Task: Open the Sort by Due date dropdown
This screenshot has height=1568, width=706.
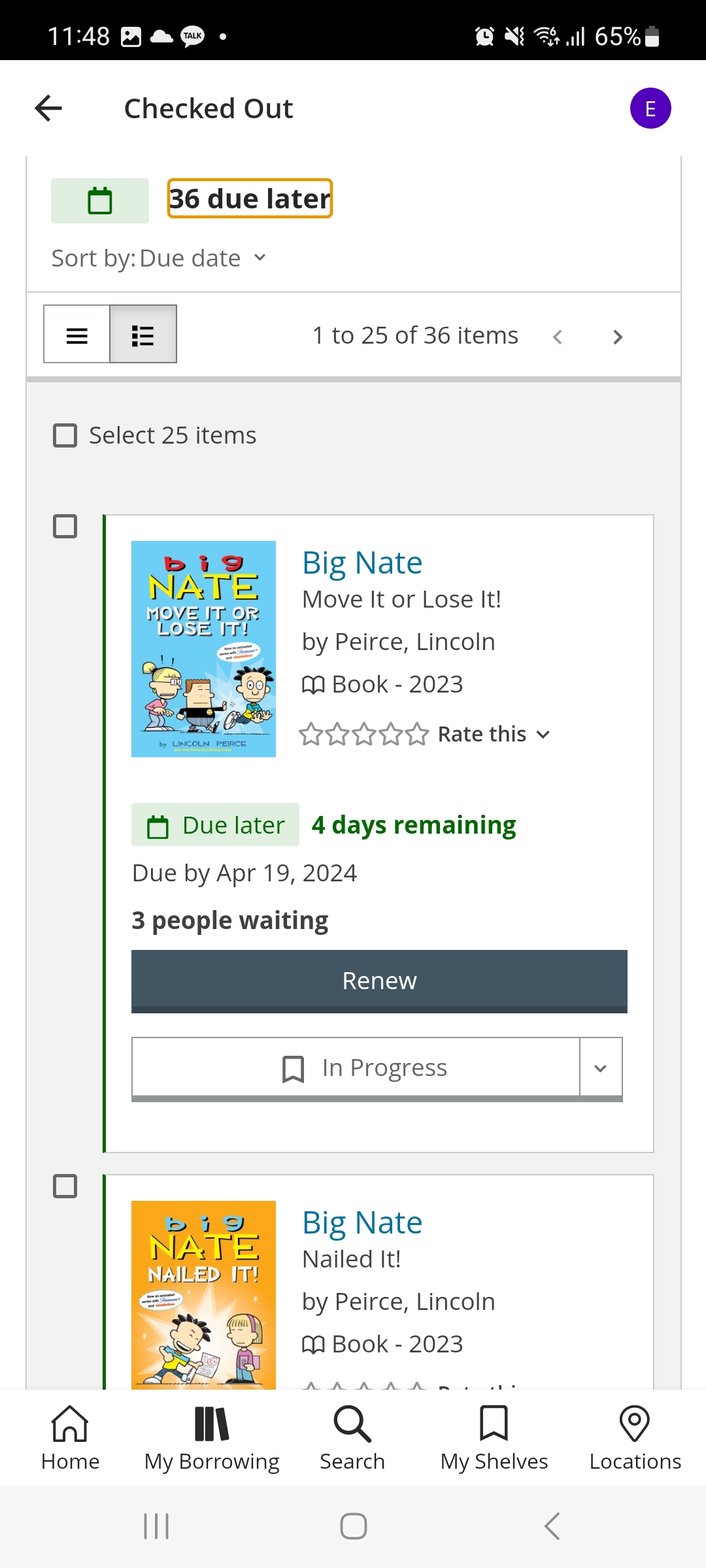Action: click(x=159, y=258)
